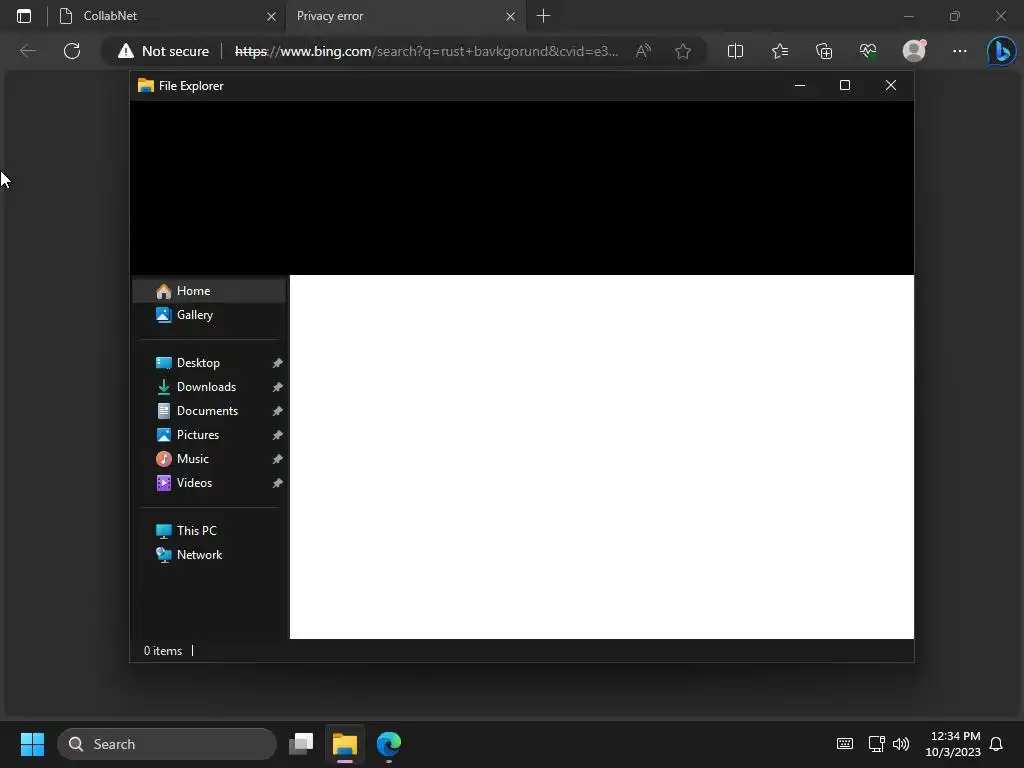Open Task View on taskbar
Viewport: 1024px width, 768px height.
(x=302, y=744)
